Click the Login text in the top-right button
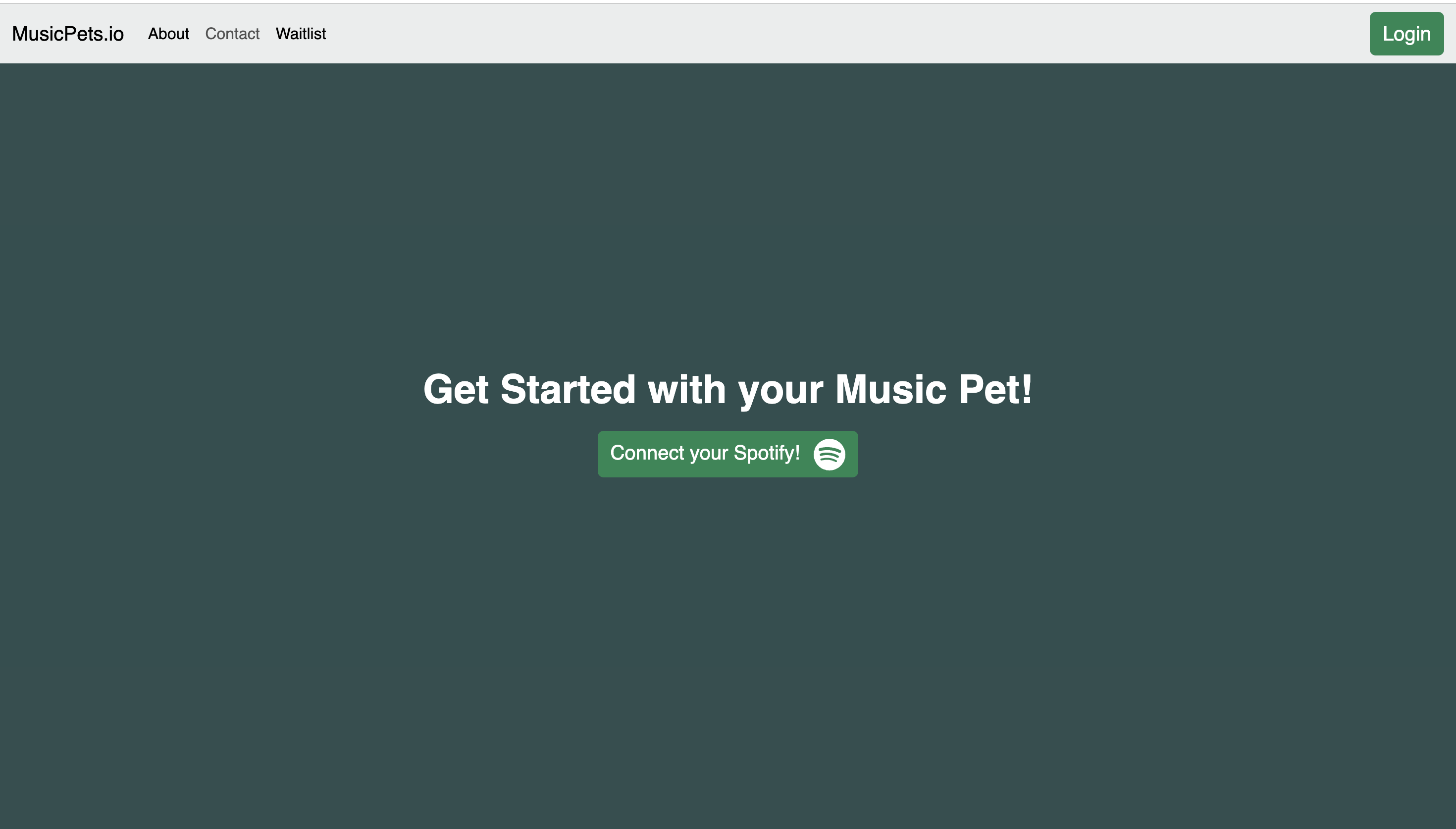The width and height of the screenshot is (1456, 829). click(x=1406, y=34)
